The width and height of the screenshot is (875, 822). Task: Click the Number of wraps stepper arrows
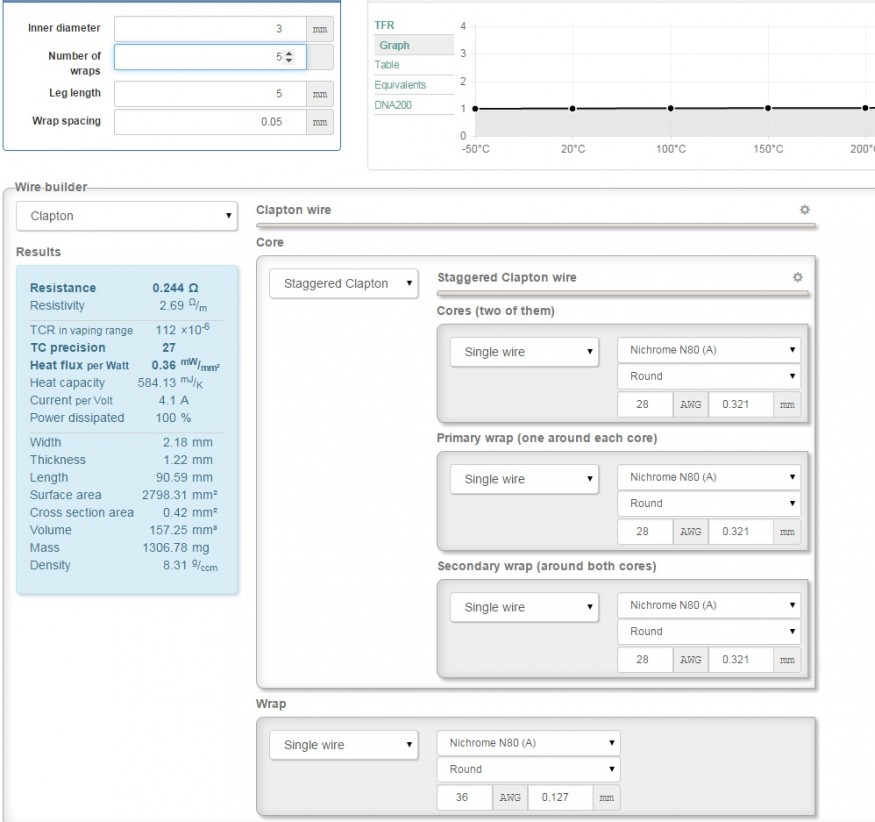tap(289, 57)
